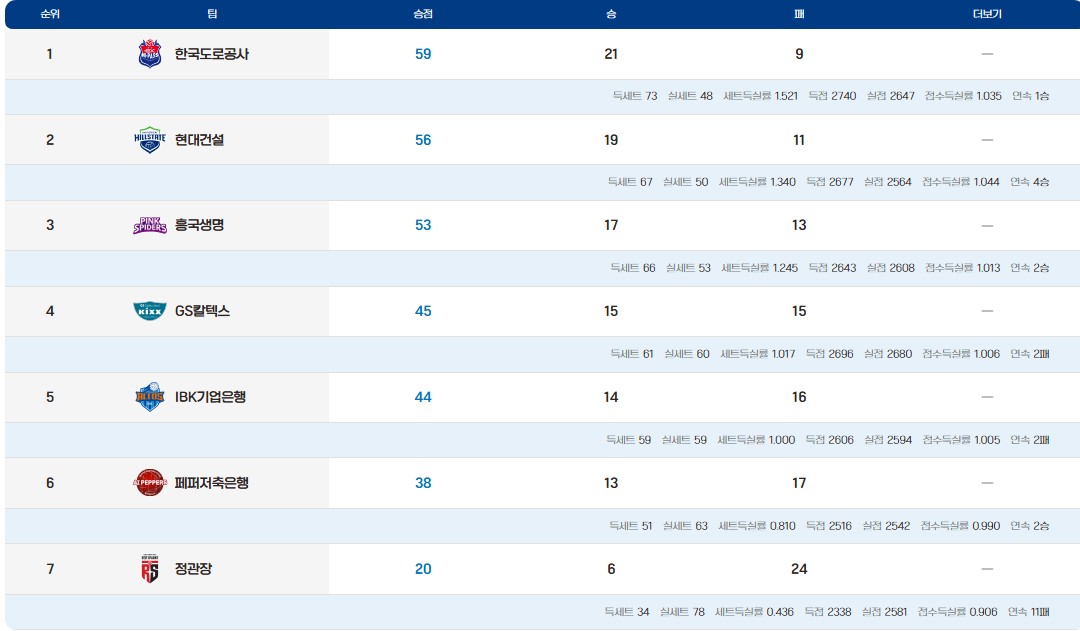
Task: Collapse details for the 한국도로공사 row
Action: [987, 54]
